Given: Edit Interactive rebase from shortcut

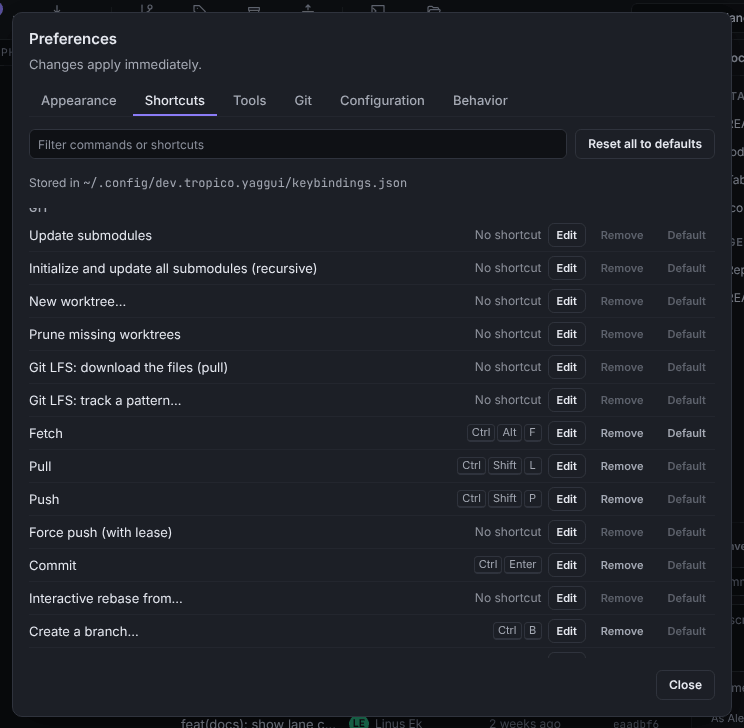Looking at the screenshot, I should click(567, 598).
